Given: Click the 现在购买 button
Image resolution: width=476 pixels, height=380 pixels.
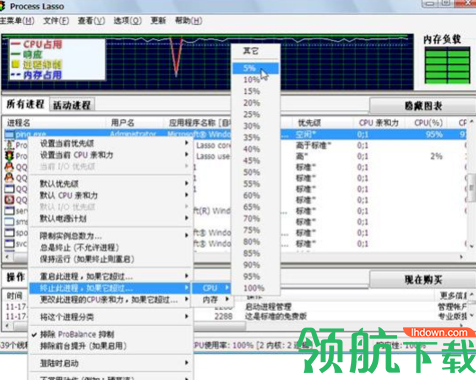Looking at the screenshot, I should 423,279.
